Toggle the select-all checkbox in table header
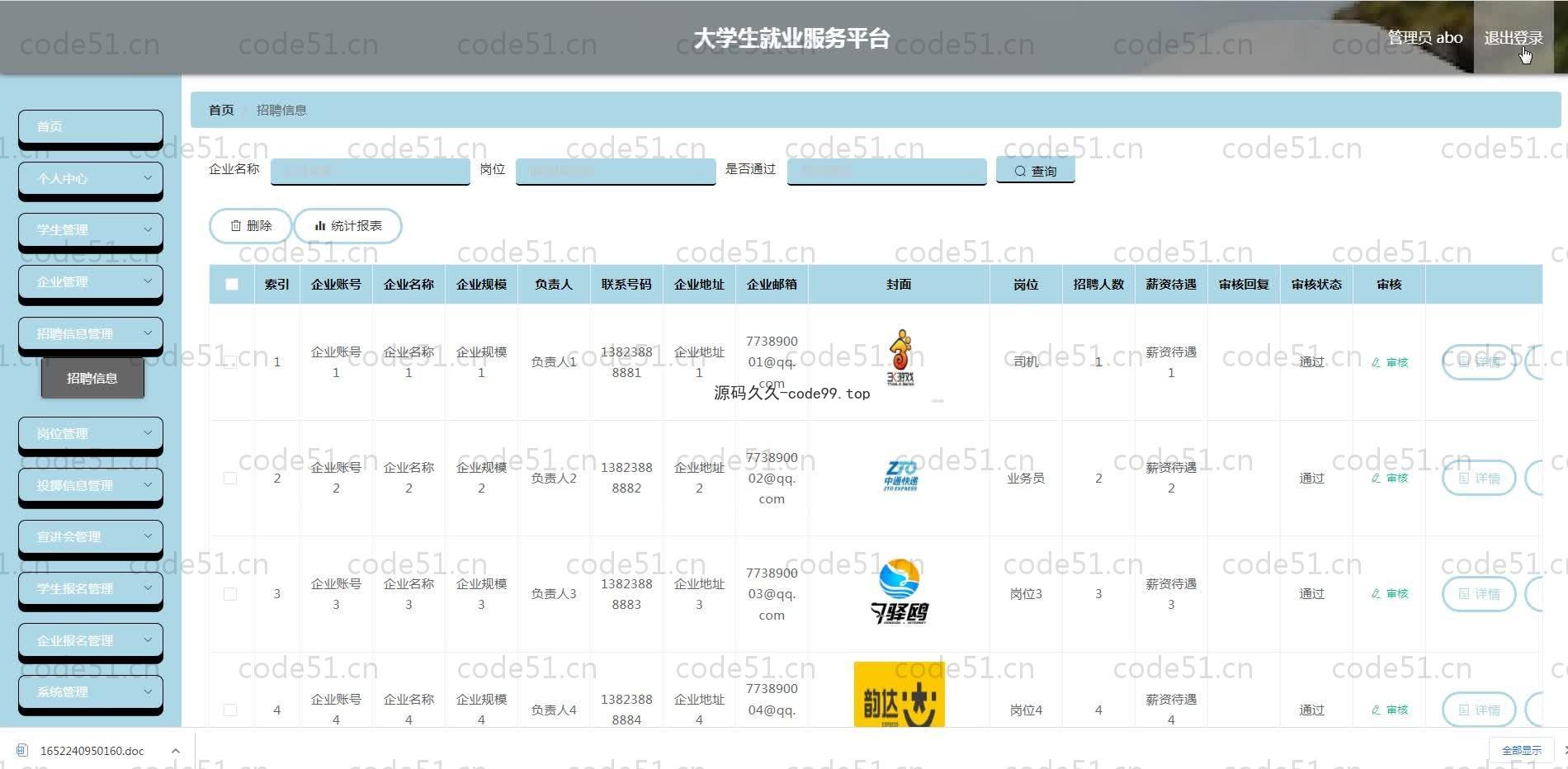Viewport: 1568px width, 769px height. tap(231, 284)
